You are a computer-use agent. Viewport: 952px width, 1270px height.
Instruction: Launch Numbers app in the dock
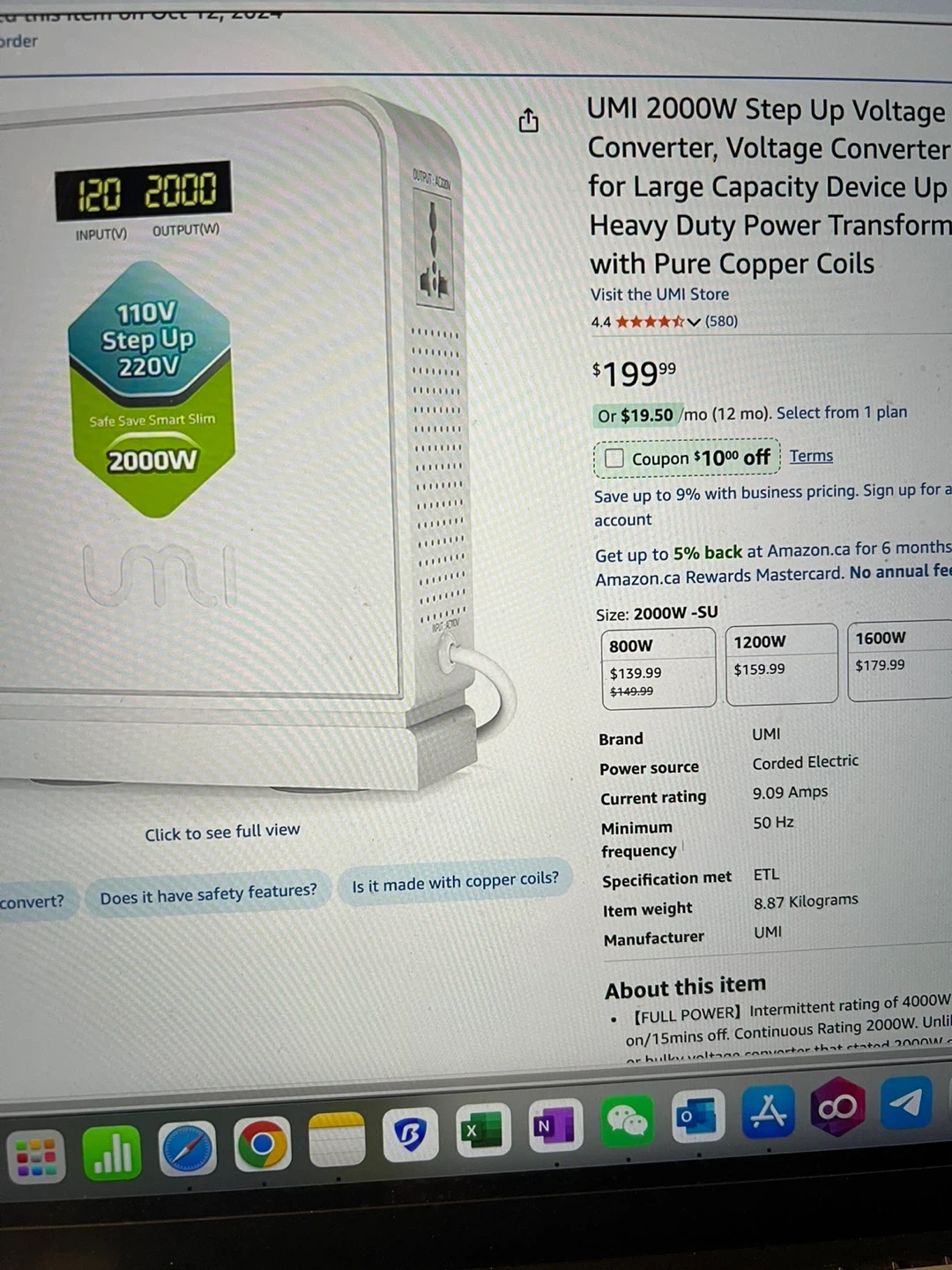[111, 1153]
